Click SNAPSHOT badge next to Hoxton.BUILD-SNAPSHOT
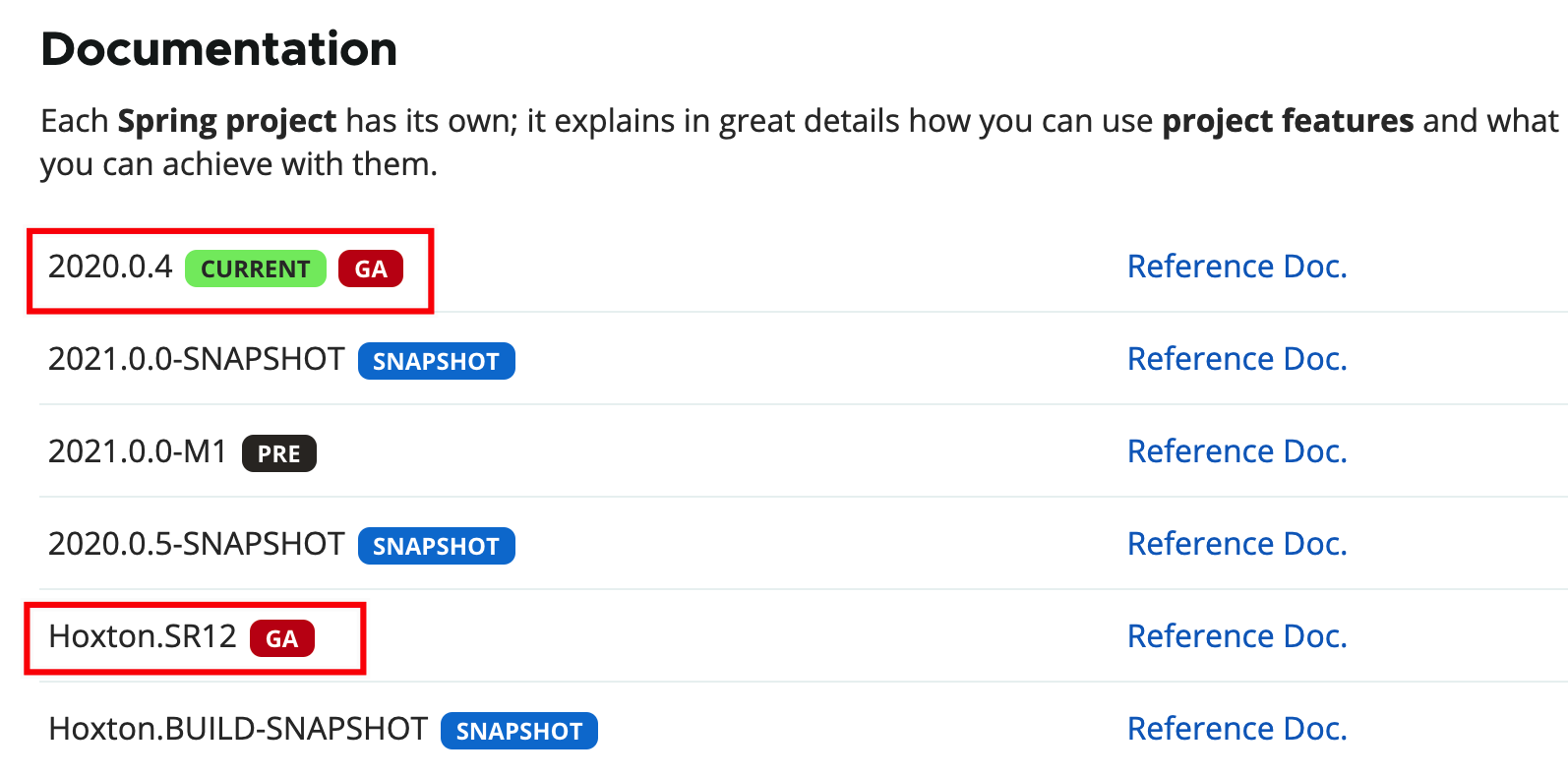1568x777 pixels. [x=519, y=731]
